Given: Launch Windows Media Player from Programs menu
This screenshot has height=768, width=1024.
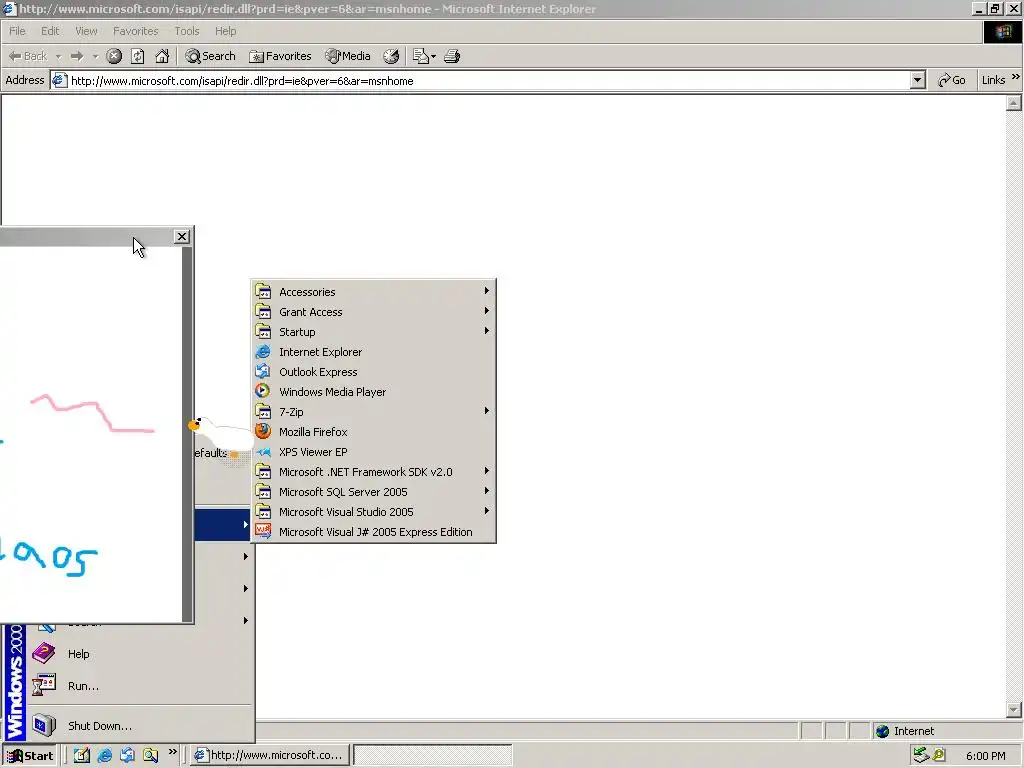Looking at the screenshot, I should (x=374, y=392).
